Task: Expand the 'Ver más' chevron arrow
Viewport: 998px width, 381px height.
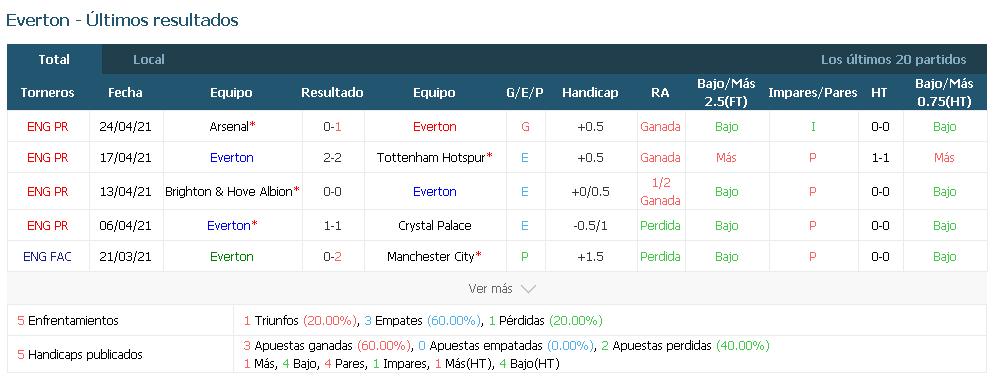Action: pyautogui.click(x=528, y=289)
